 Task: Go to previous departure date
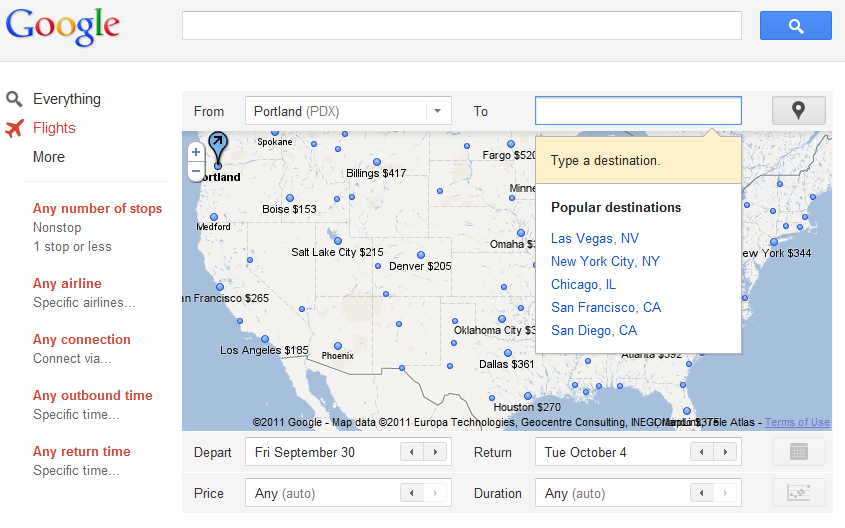(412, 451)
